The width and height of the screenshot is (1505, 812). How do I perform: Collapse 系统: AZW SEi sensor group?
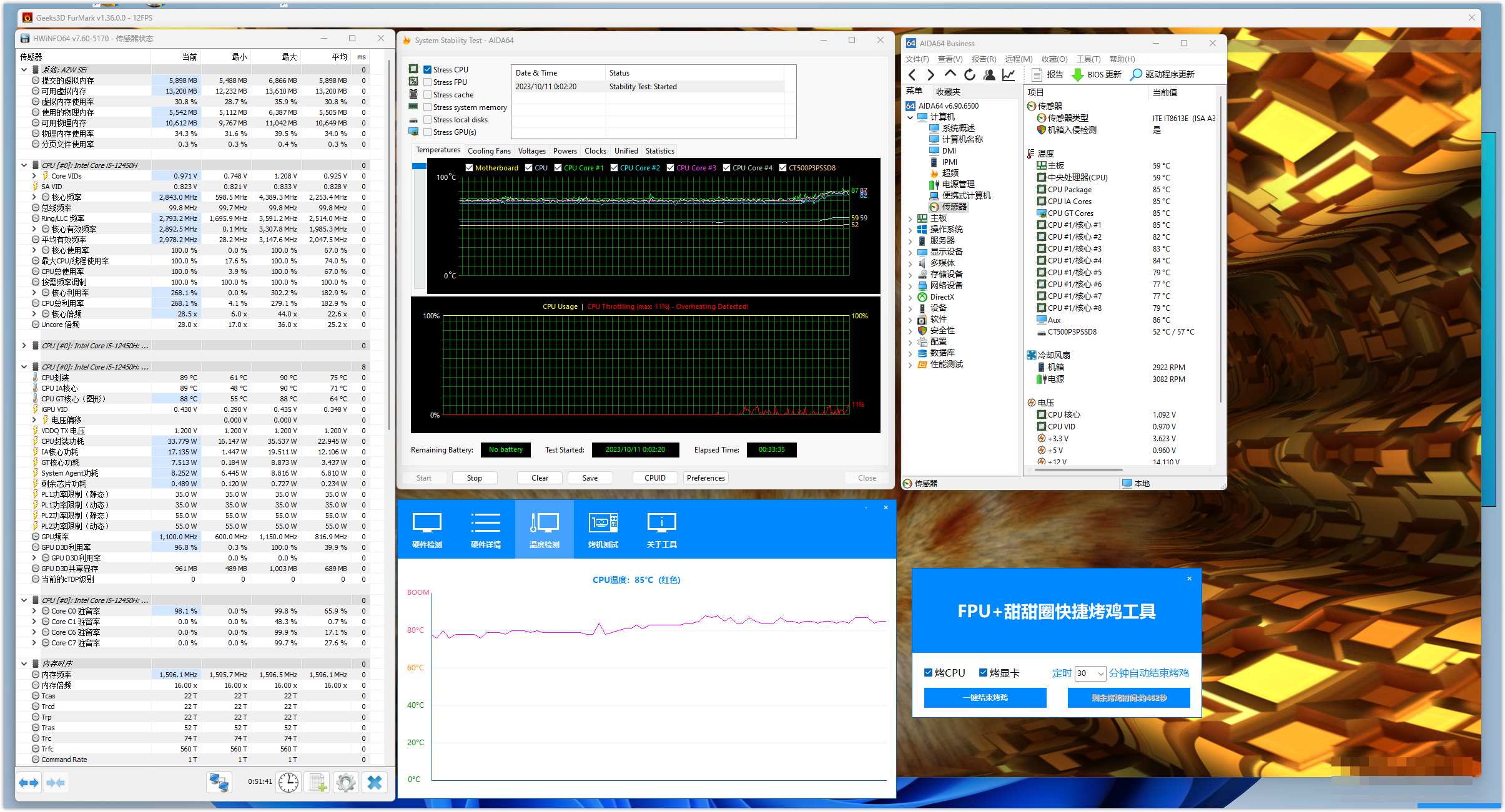(x=24, y=70)
